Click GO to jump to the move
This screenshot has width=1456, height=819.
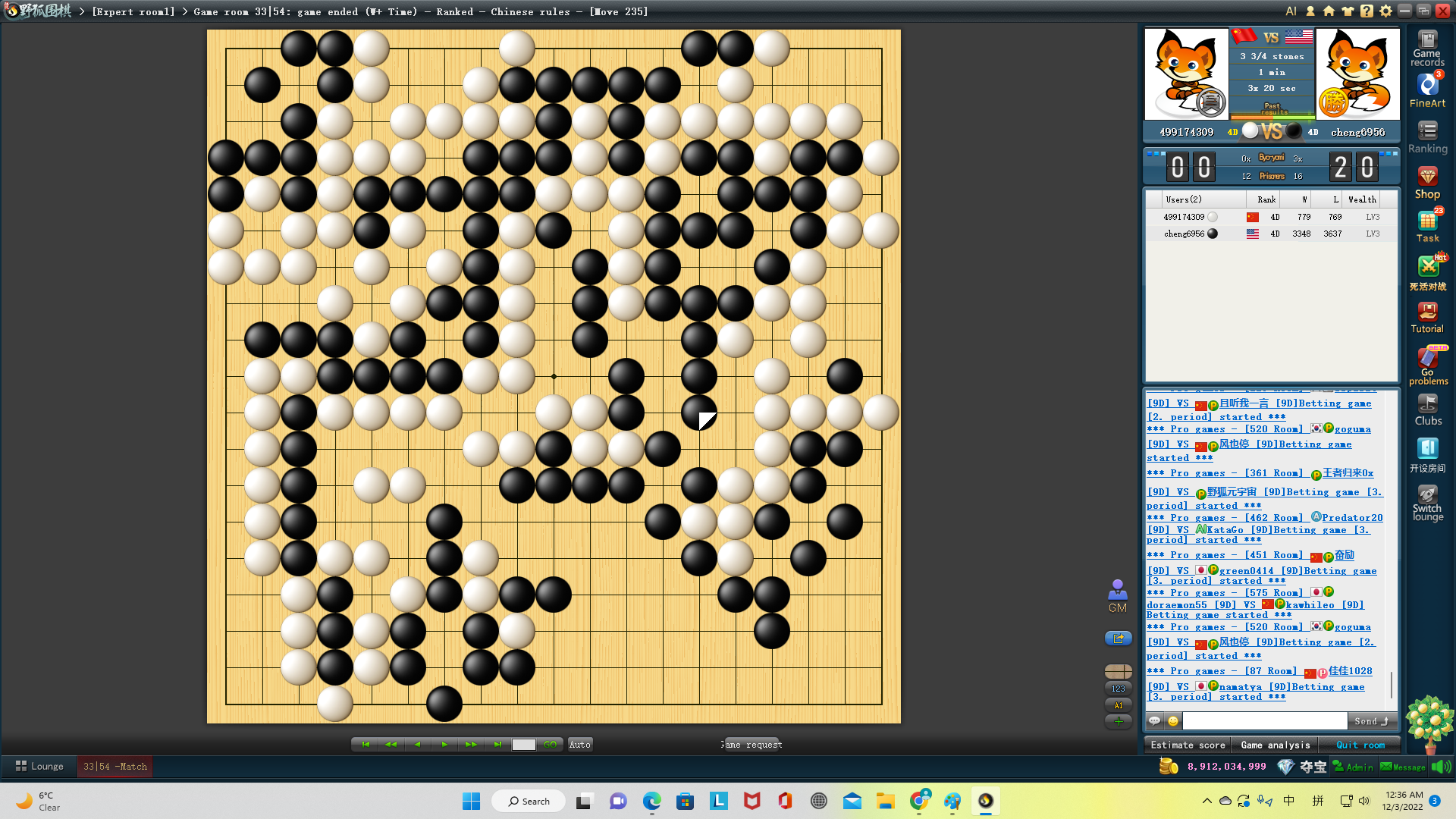pos(551,745)
